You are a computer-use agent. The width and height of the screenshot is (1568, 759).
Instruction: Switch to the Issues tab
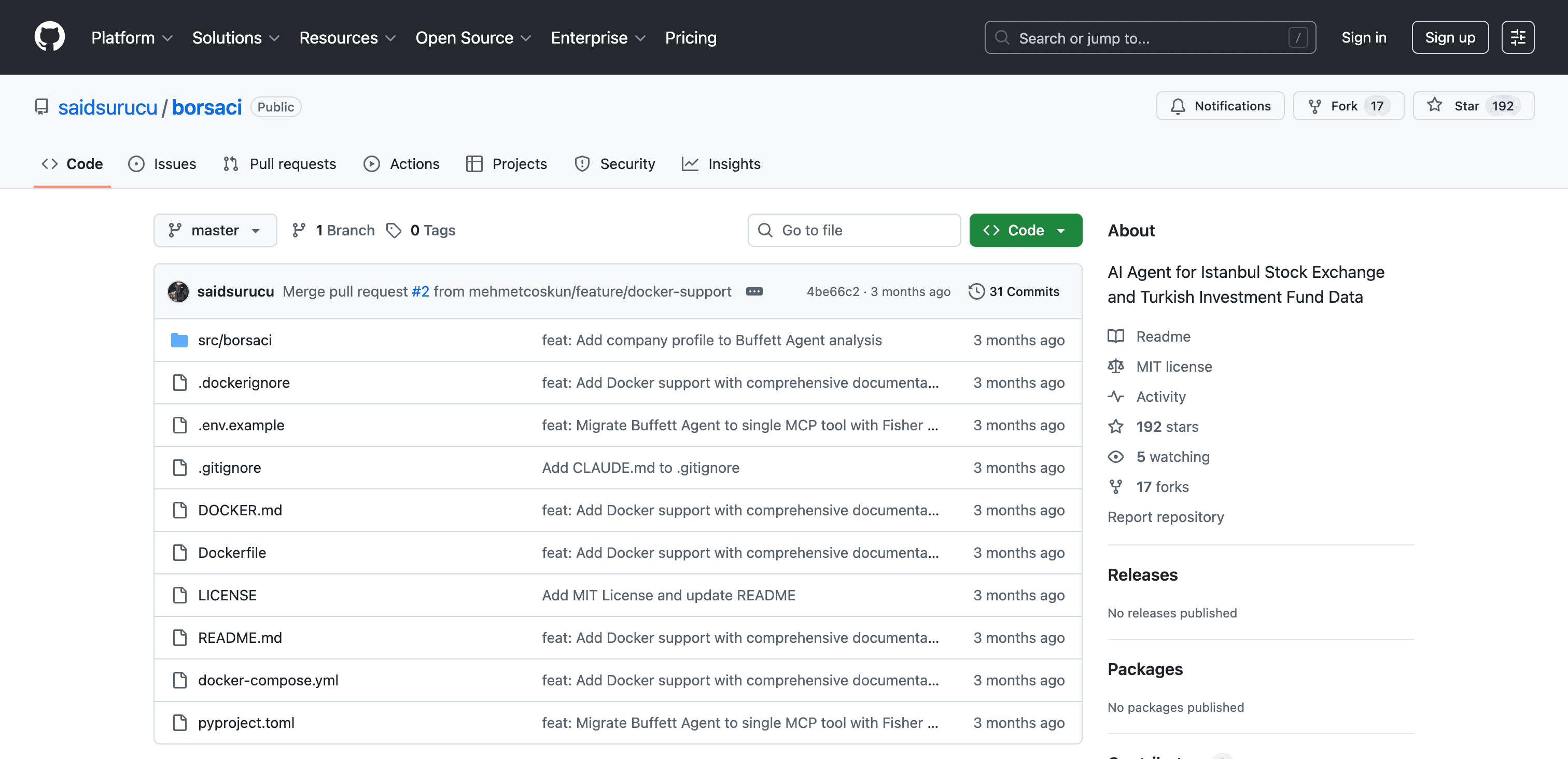click(x=162, y=164)
